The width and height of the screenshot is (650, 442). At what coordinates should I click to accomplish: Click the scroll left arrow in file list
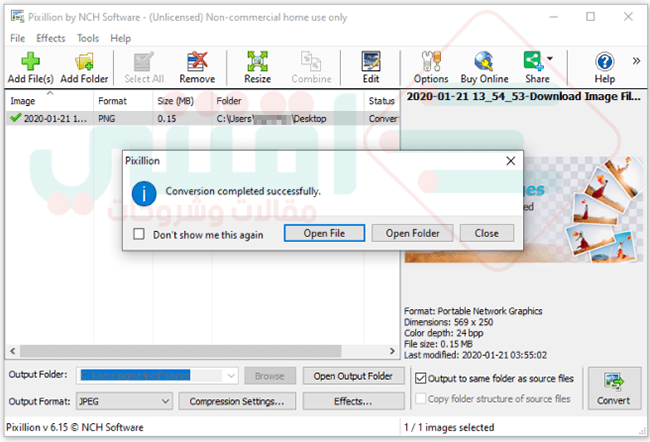pyautogui.click(x=13, y=351)
